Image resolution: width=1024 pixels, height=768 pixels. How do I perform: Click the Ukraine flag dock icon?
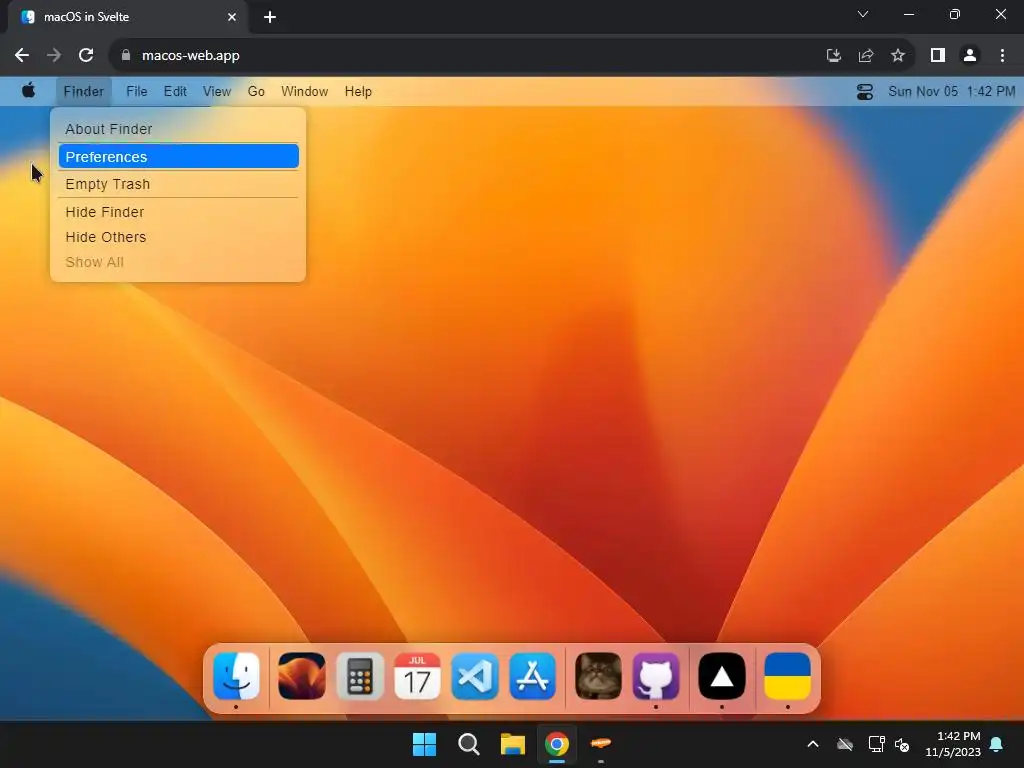[788, 676]
